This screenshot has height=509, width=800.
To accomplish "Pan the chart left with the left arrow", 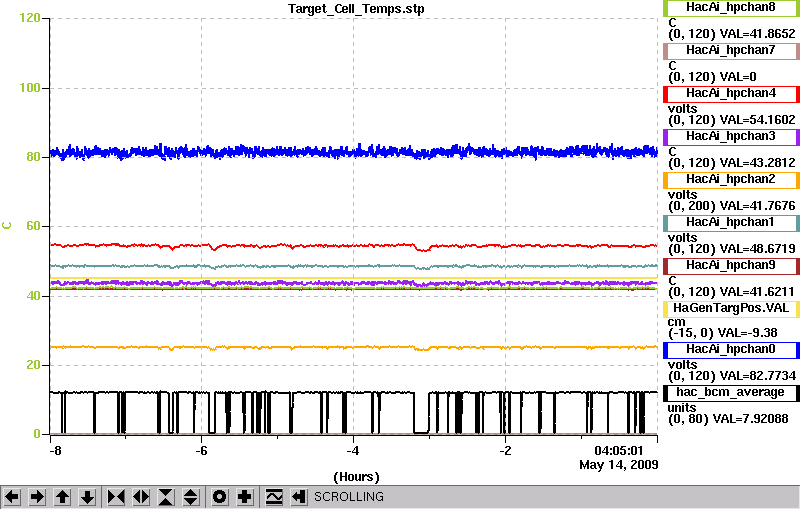I will pyautogui.click(x=12, y=496).
